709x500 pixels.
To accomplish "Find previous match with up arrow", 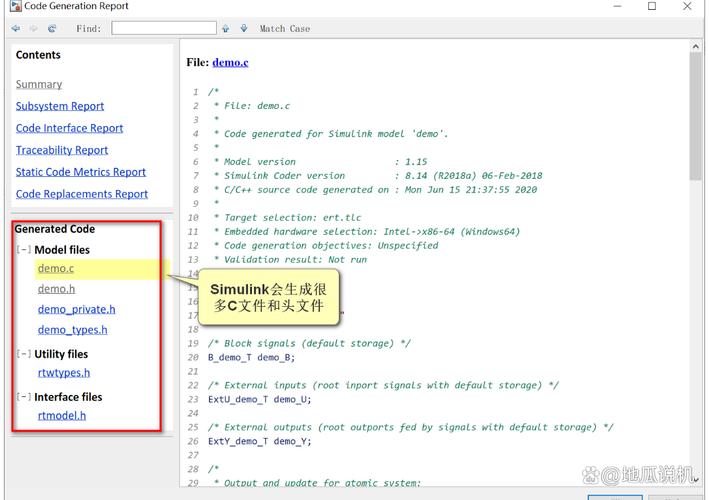I will point(226,29).
